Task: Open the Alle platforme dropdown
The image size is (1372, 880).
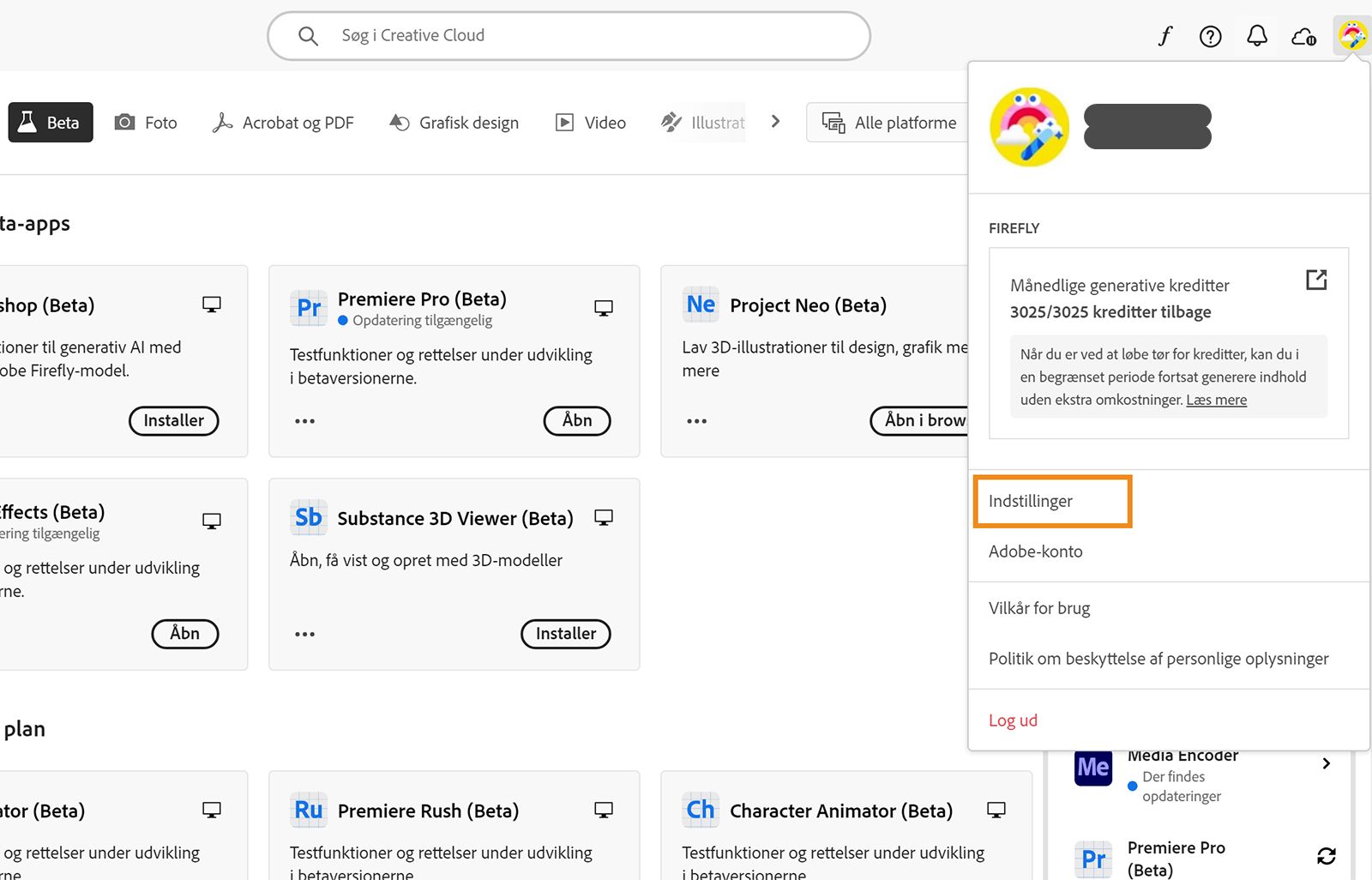Action: pyautogui.click(x=888, y=123)
